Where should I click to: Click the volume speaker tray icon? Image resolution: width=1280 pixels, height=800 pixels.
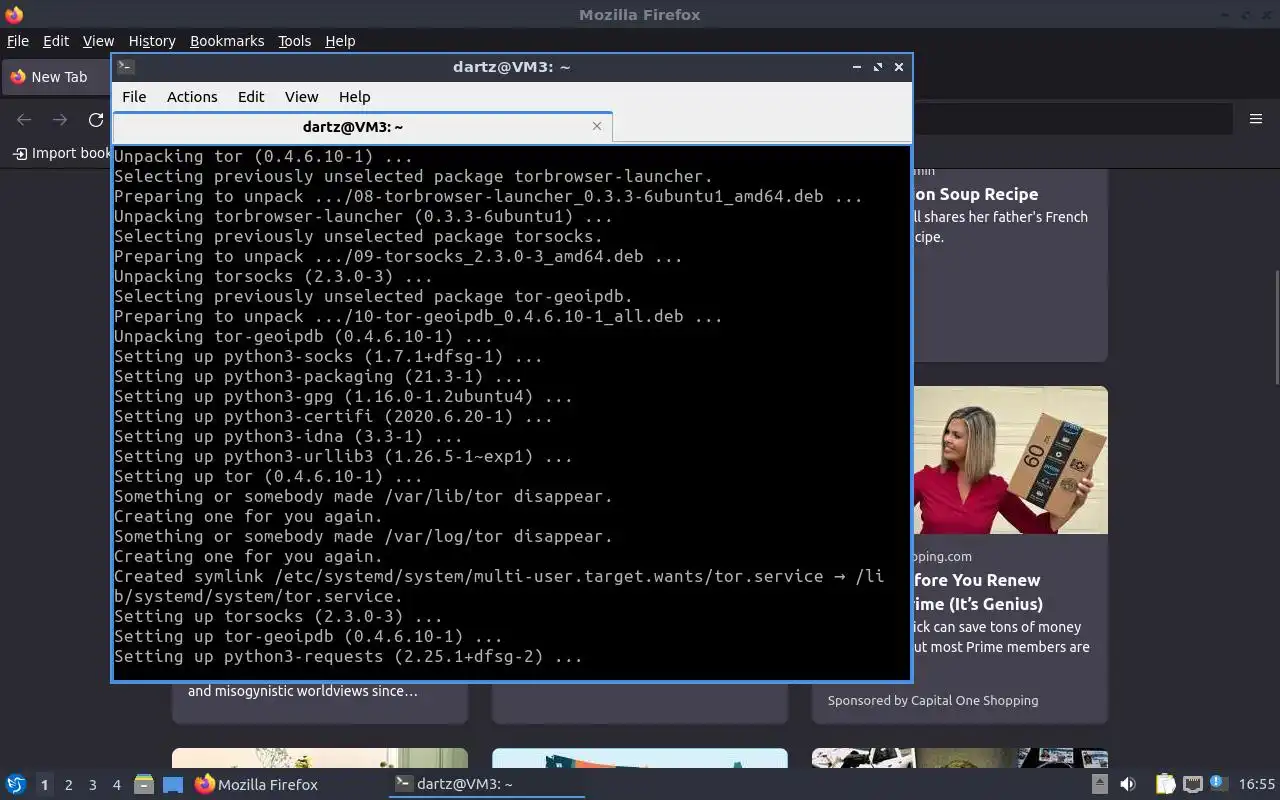click(1128, 784)
